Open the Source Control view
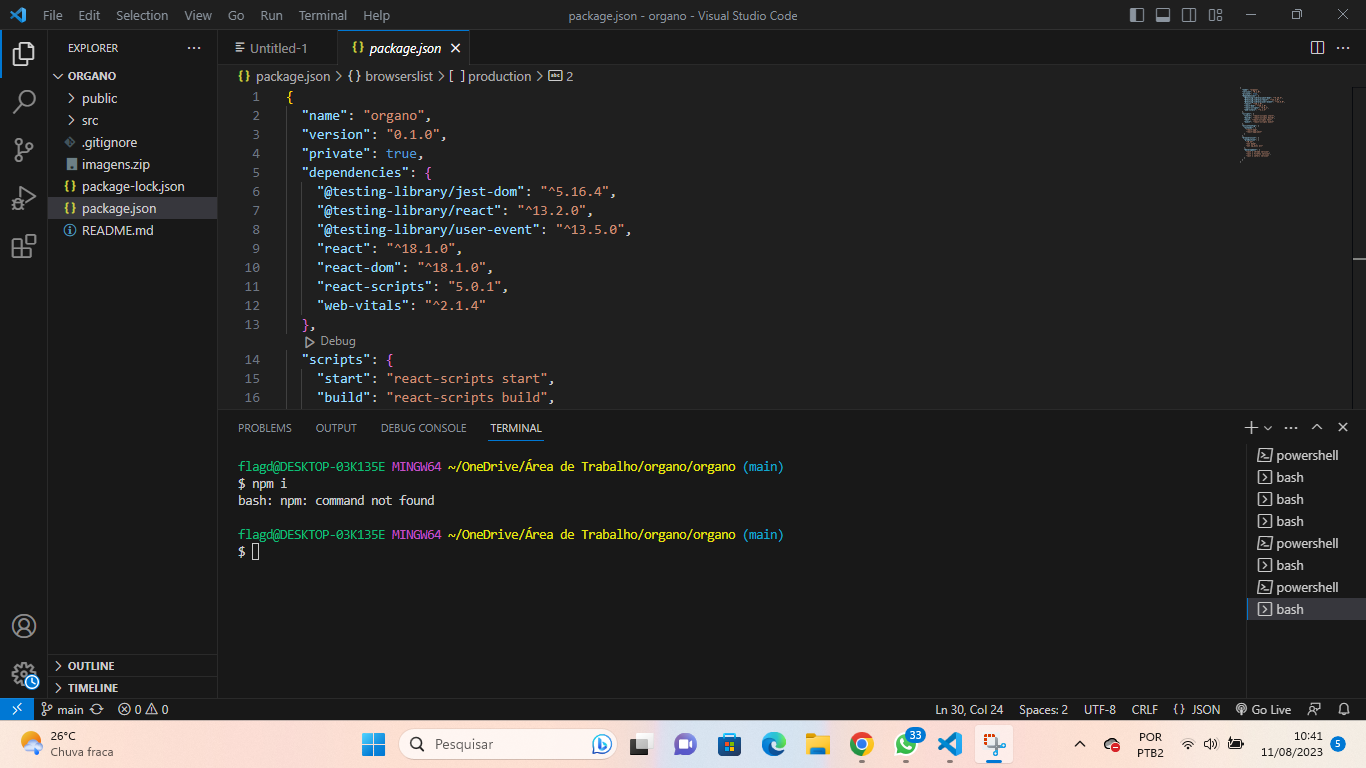This screenshot has width=1366, height=768. 24,150
